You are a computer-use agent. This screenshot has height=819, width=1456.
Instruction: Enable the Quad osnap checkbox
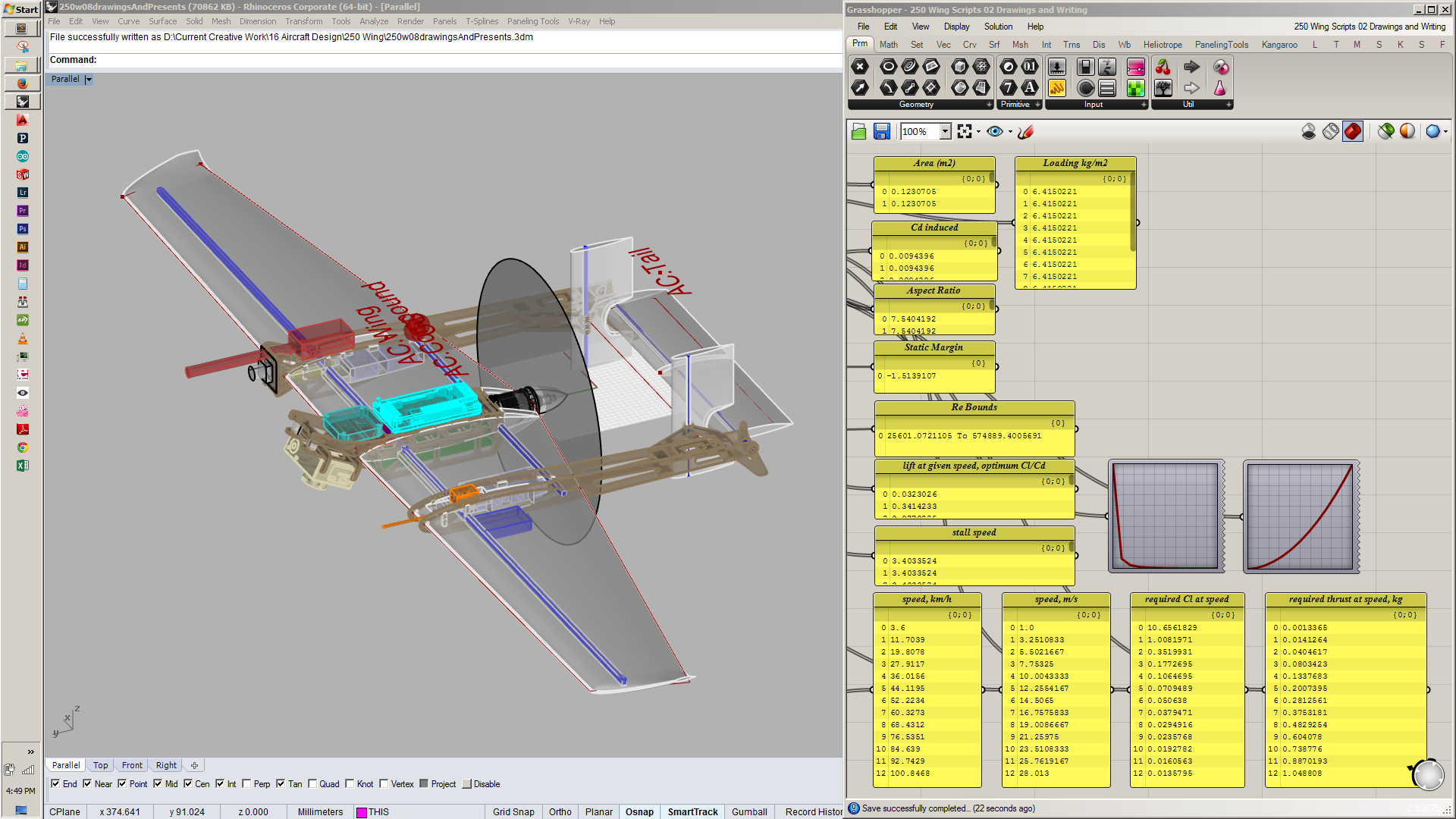click(312, 784)
